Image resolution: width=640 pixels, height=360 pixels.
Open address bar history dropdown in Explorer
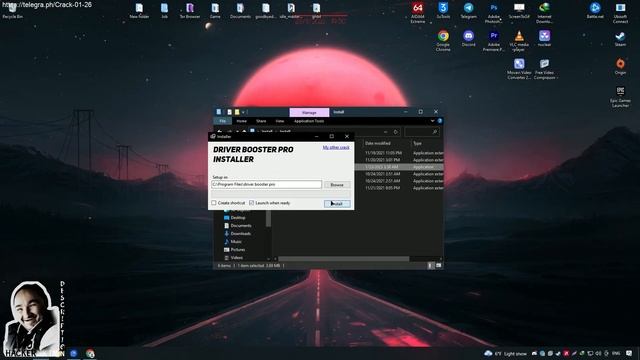386,132
